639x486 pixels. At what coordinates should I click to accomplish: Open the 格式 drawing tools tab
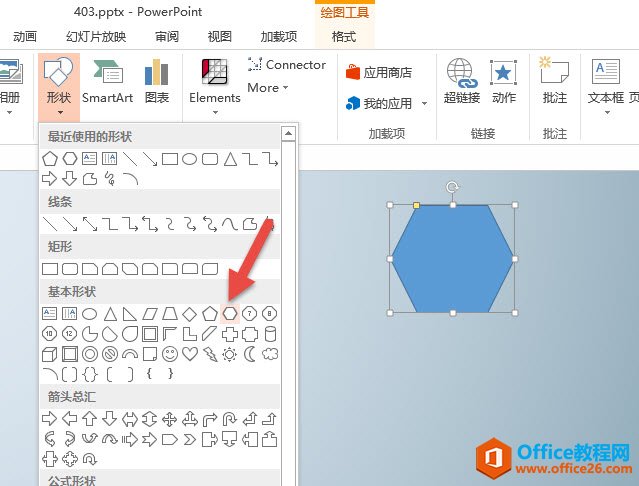[x=344, y=37]
